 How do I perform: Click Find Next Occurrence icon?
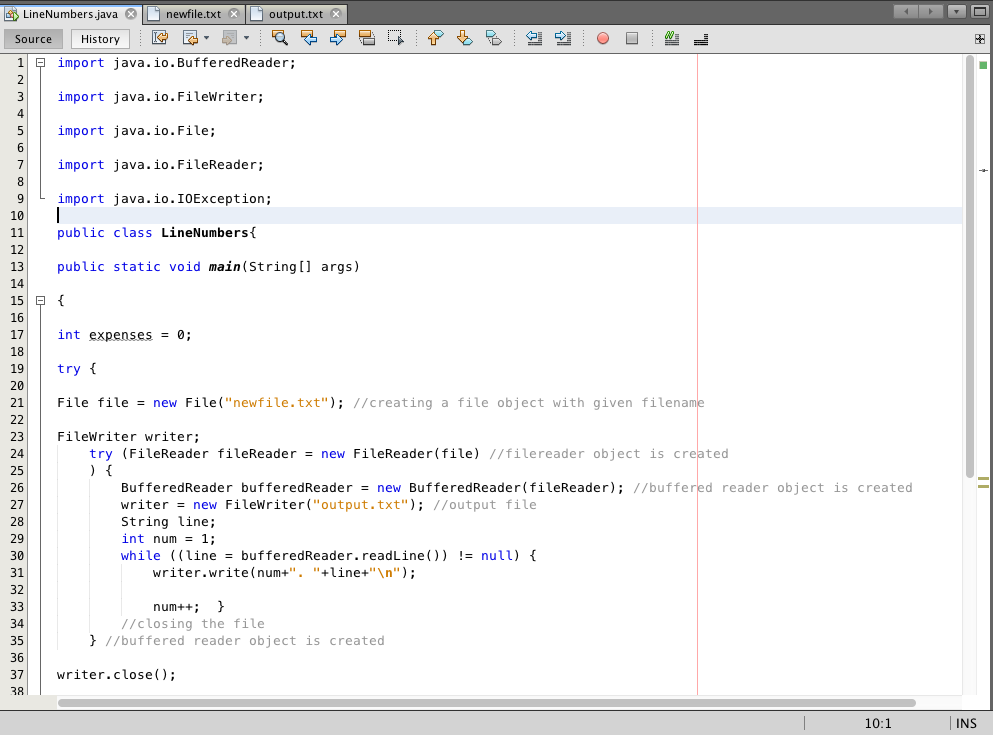click(x=338, y=38)
